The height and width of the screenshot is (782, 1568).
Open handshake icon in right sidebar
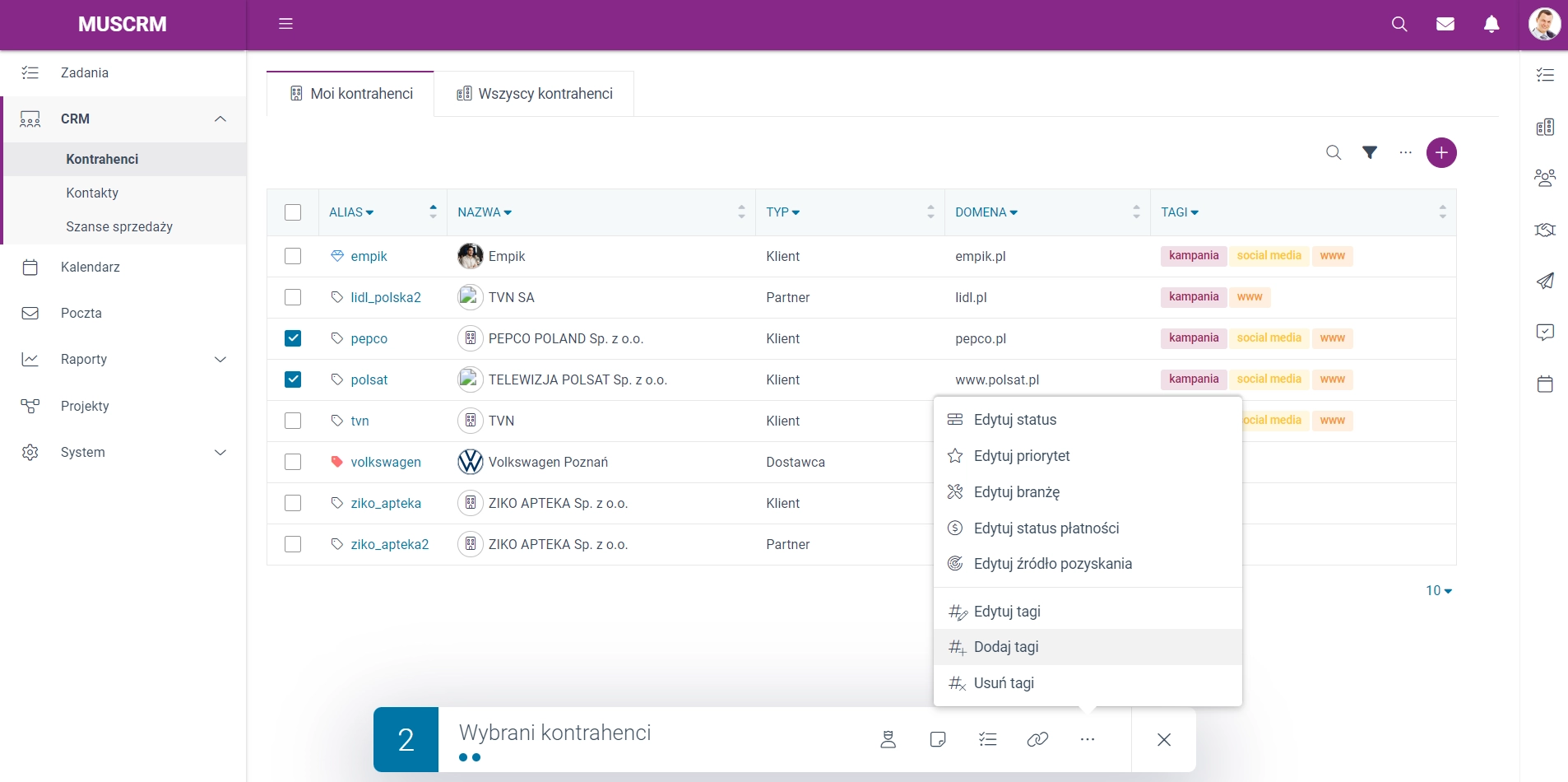pos(1545,230)
